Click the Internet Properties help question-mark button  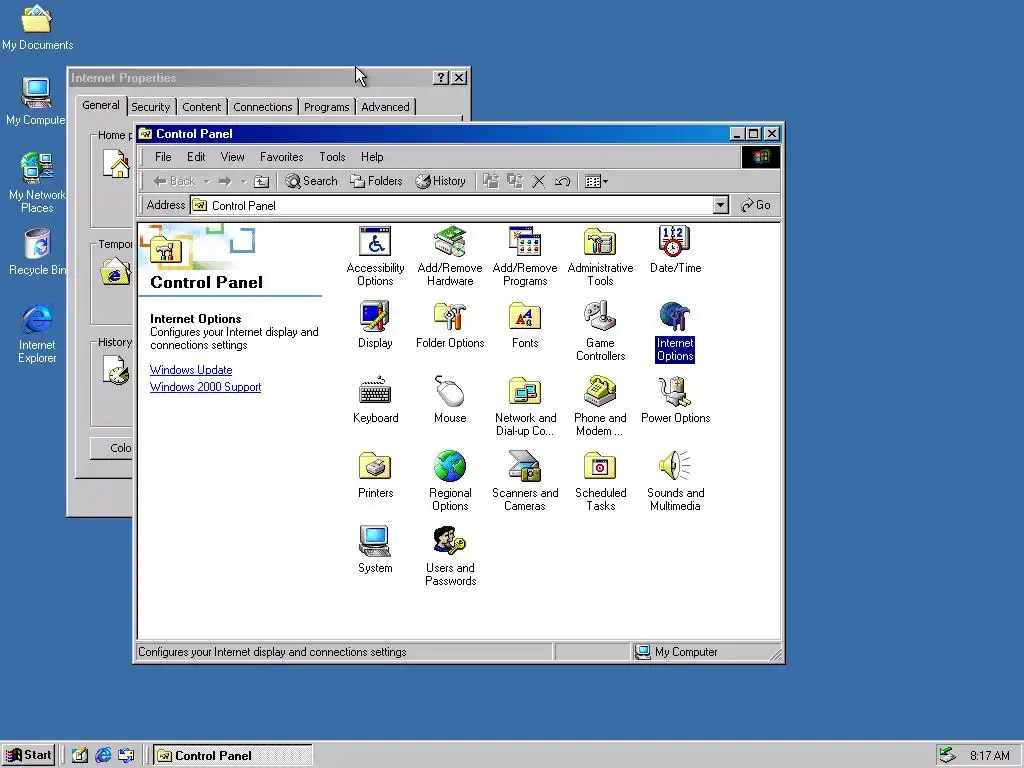[441, 78]
